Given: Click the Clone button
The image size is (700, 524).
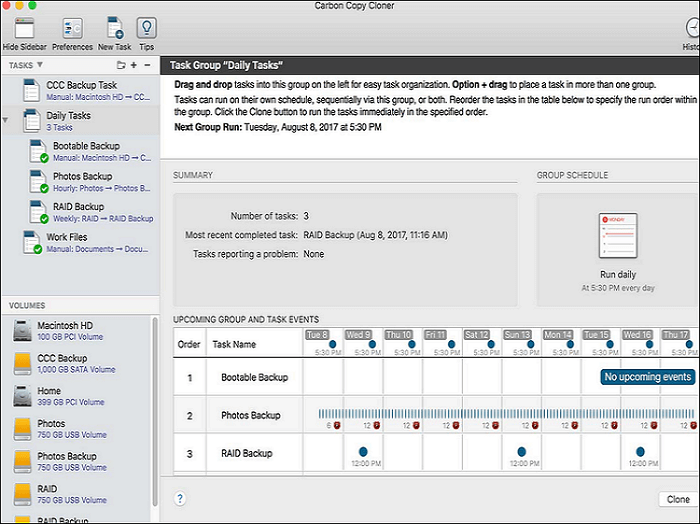Looking at the screenshot, I should 678,499.
